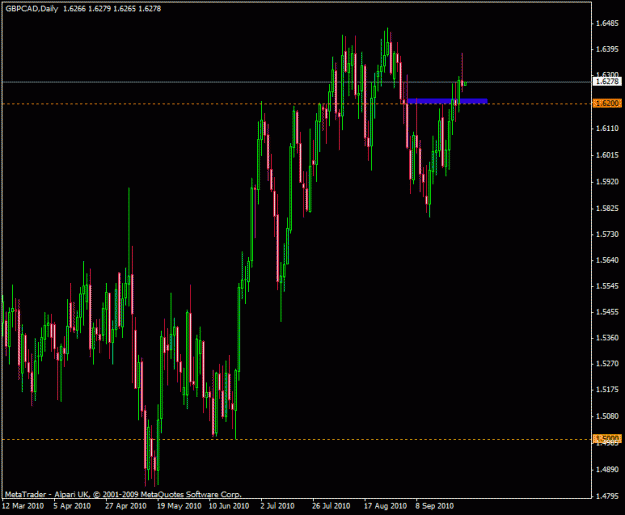Image resolution: width=625 pixels, height=515 pixels.
Task: Click the 26 Jul 2010 date label
Action: tap(331, 506)
